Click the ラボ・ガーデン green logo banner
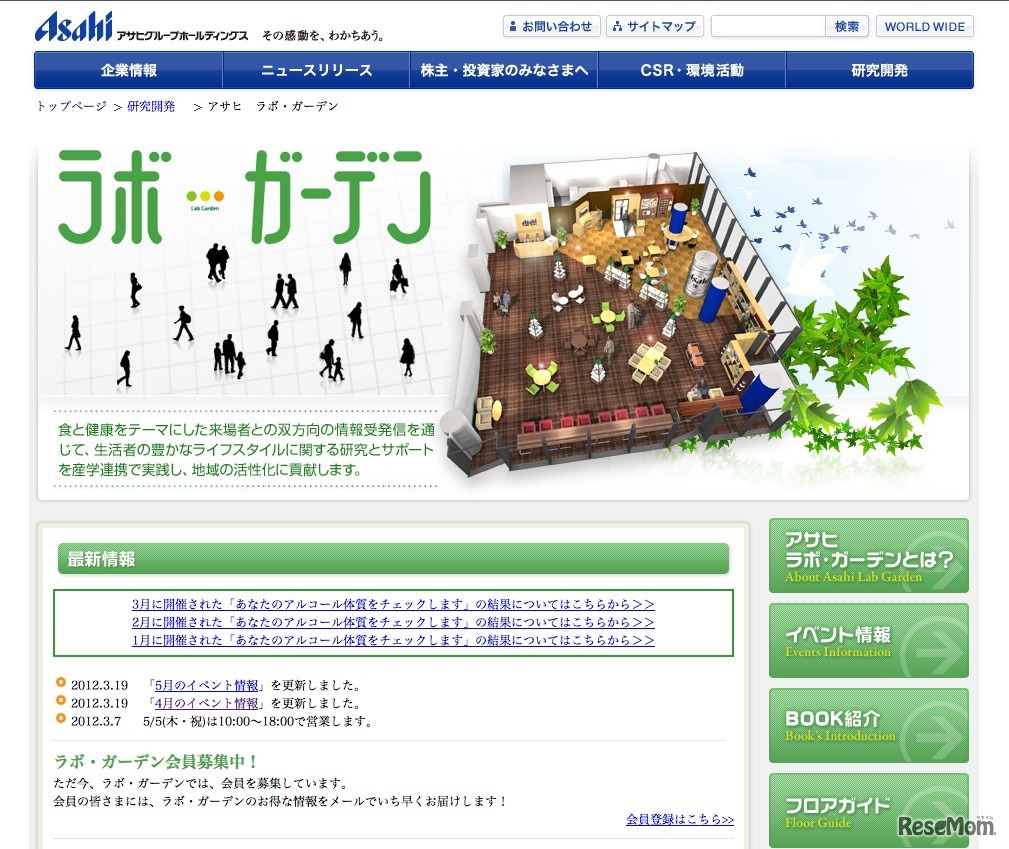1009x849 pixels. tap(245, 197)
